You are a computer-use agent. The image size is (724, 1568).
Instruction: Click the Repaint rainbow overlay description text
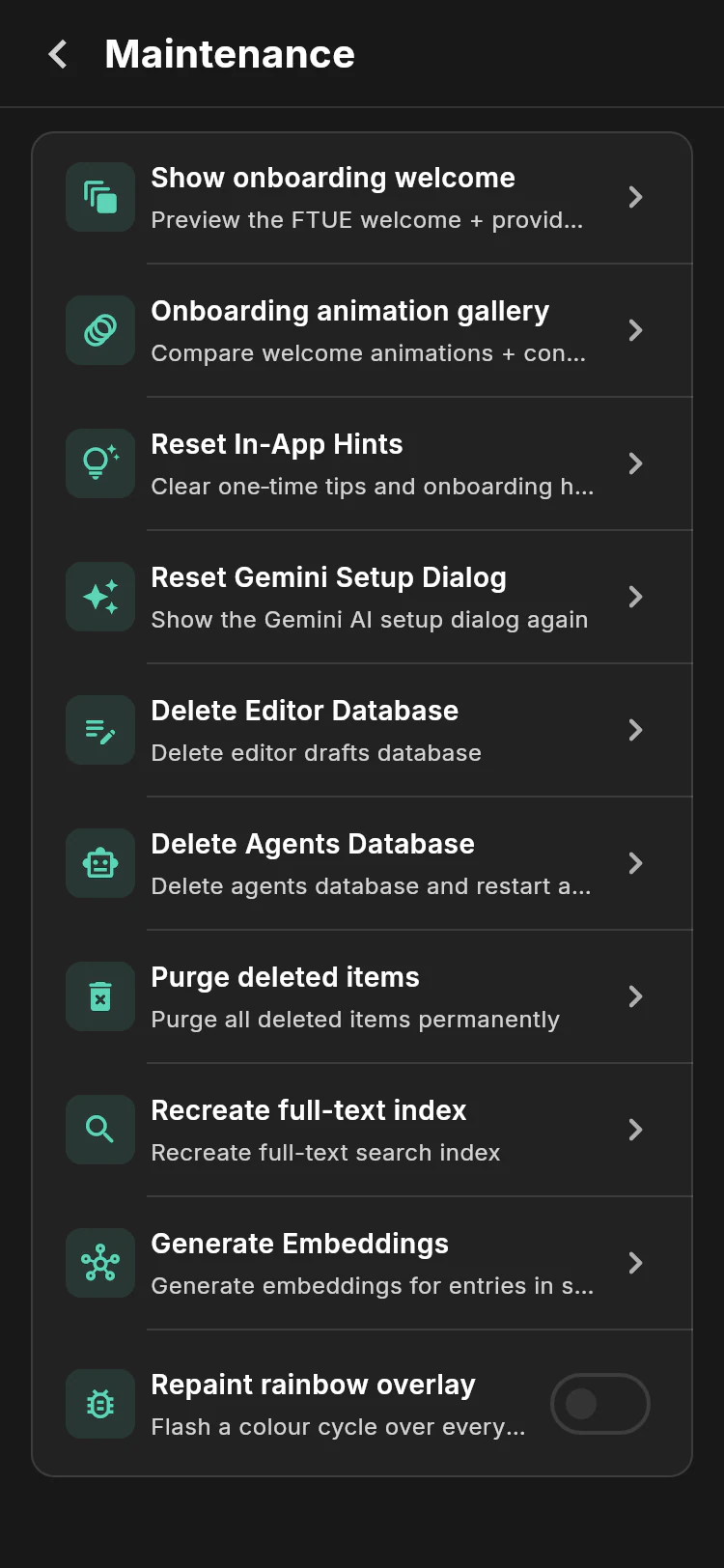pyautogui.click(x=338, y=1427)
